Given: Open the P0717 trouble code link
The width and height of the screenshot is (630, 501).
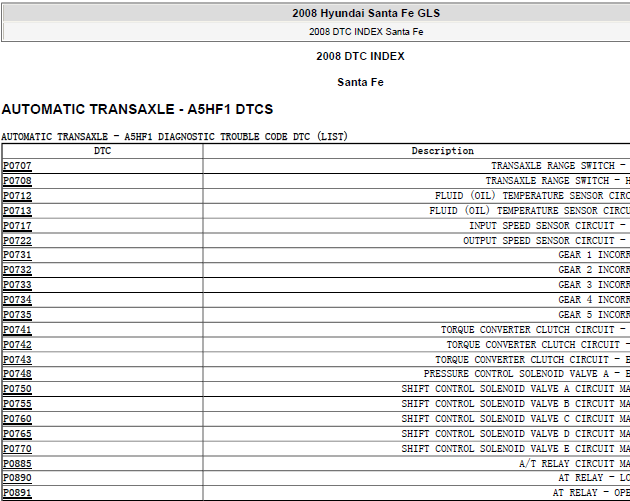Looking at the screenshot, I should 17,226.
